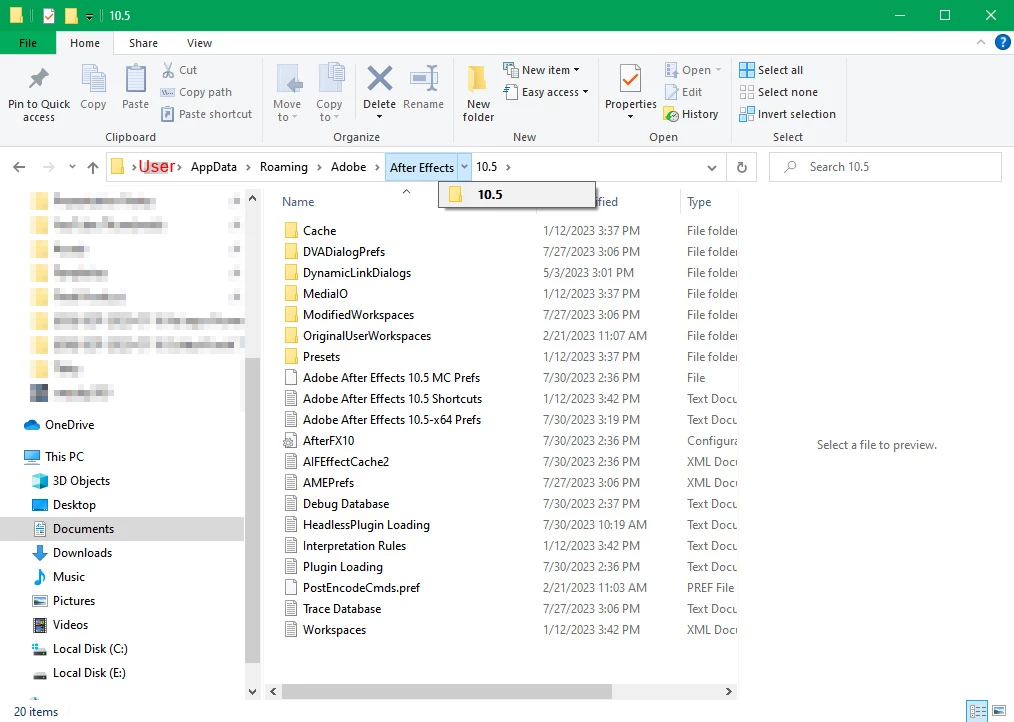Click Roaming in the address bar
Screen dimensions: 1014x722
(x=284, y=167)
